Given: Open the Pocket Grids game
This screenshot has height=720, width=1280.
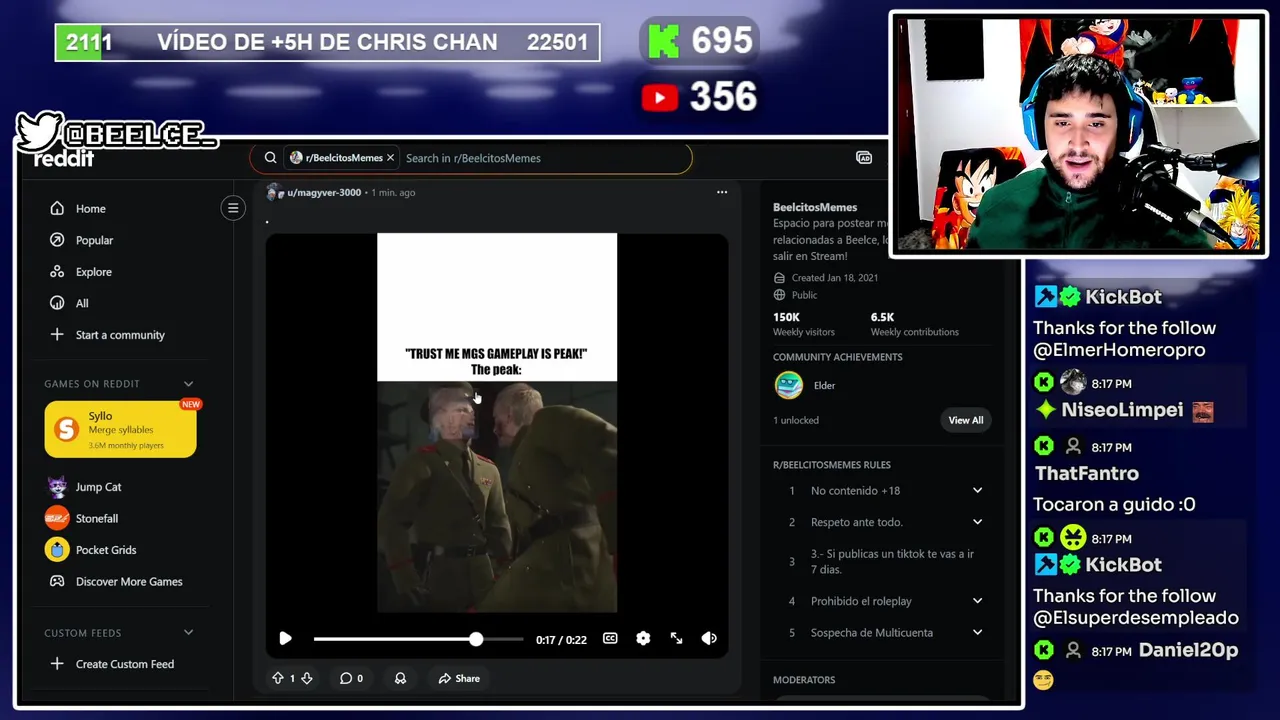Looking at the screenshot, I should click(105, 550).
